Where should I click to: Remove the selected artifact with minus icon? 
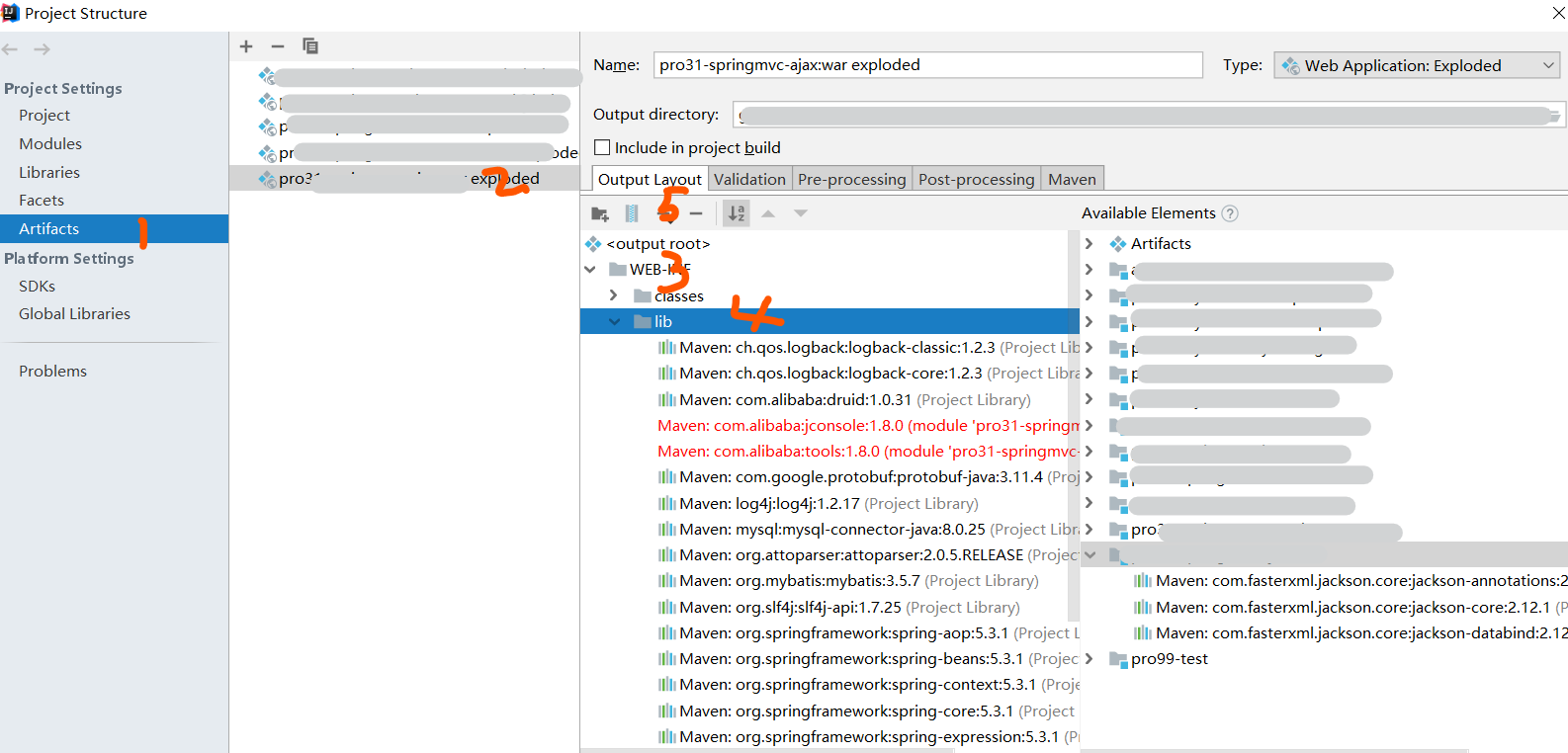(278, 46)
